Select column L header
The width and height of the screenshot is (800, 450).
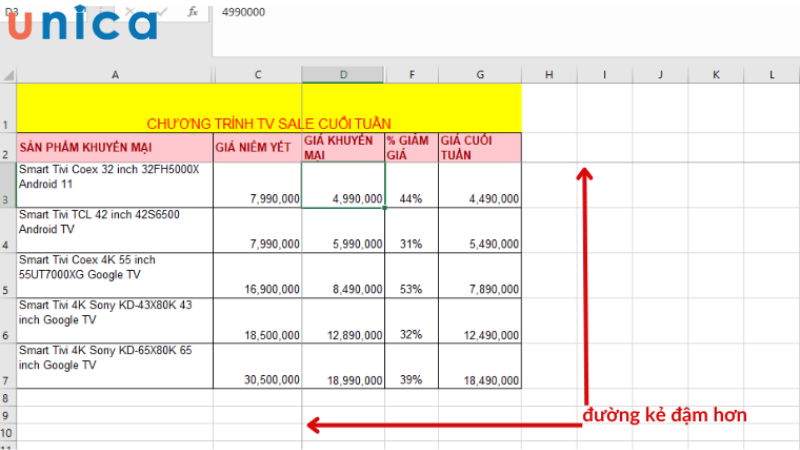coord(772,75)
